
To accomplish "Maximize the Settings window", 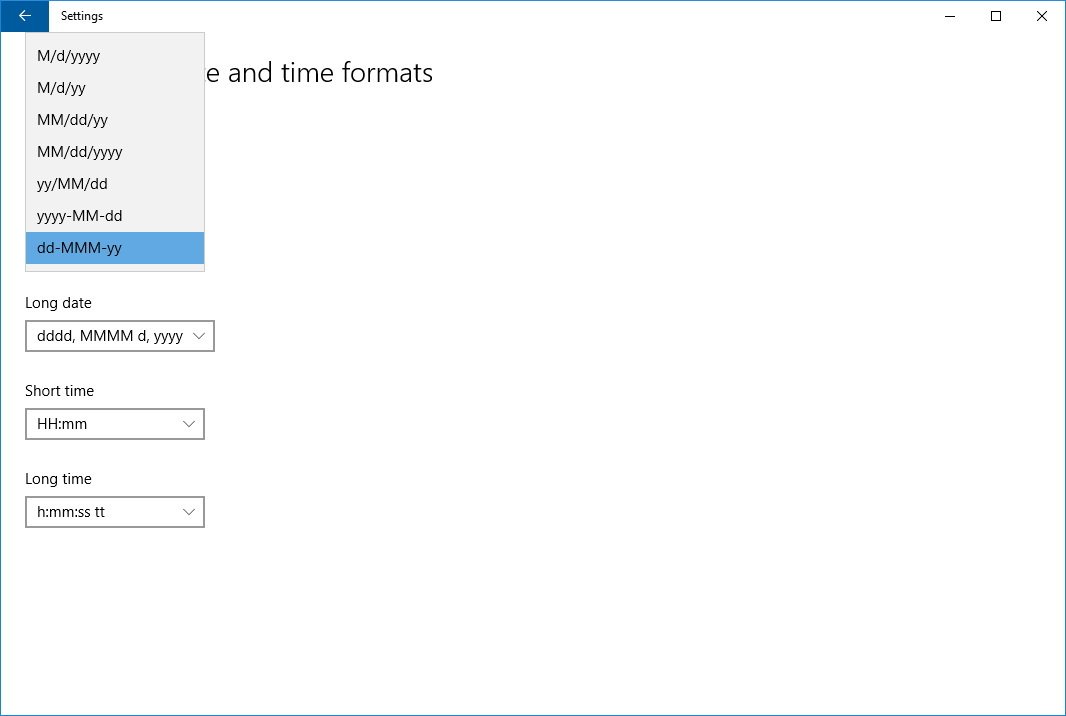I will [x=996, y=16].
